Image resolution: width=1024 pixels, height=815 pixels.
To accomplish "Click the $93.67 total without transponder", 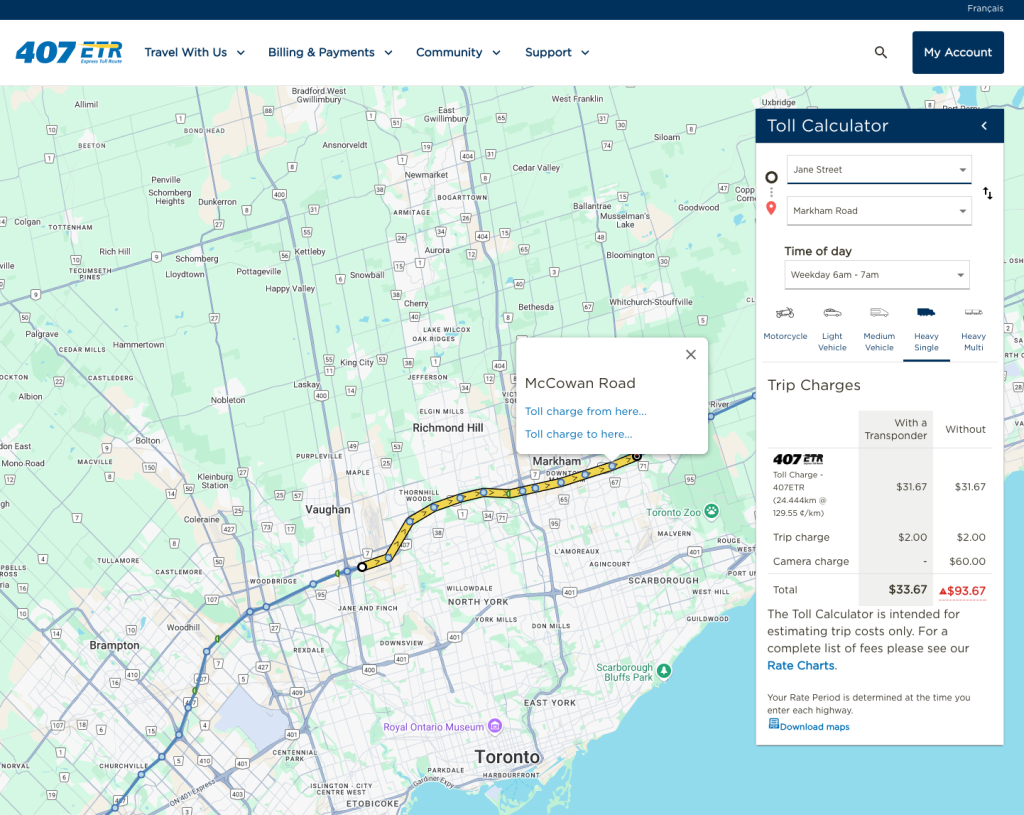I will 967,591.
